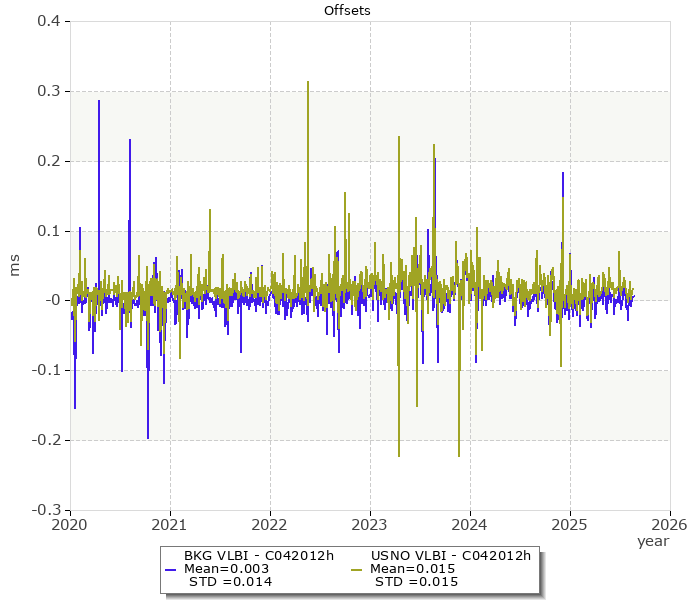Screen dimensions: 700x600
Task: Click the Mean=0.003 legend text
Action: tap(226, 569)
